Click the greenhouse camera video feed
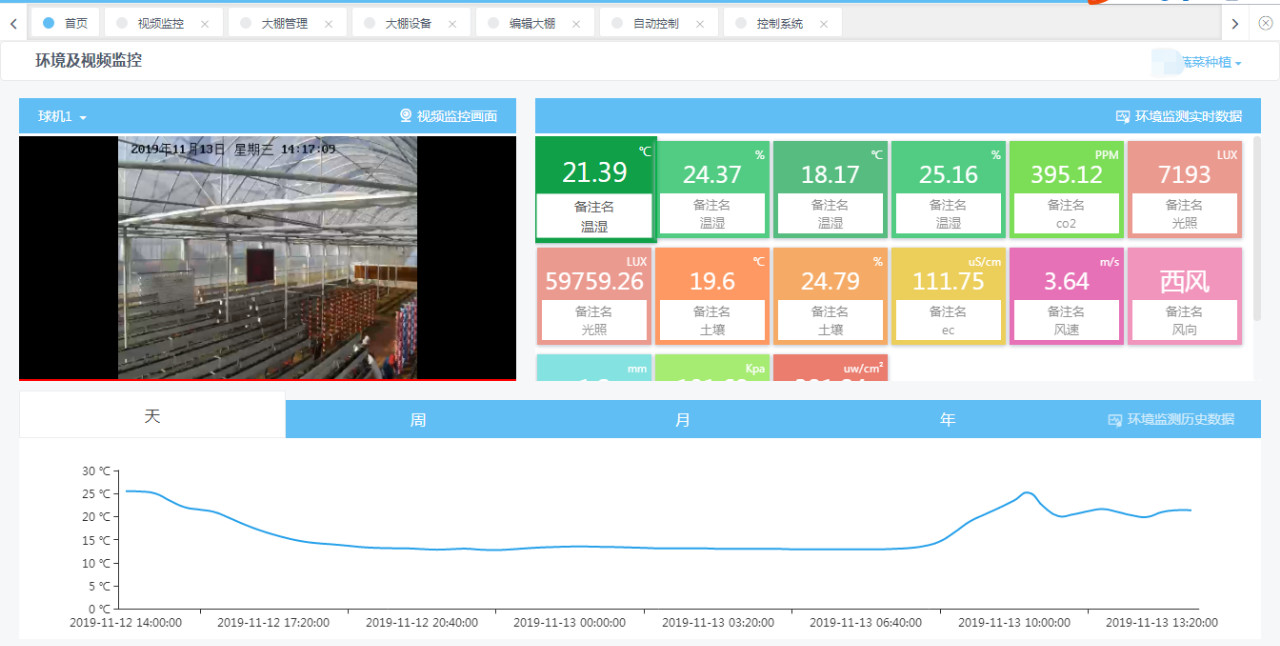 (x=267, y=258)
